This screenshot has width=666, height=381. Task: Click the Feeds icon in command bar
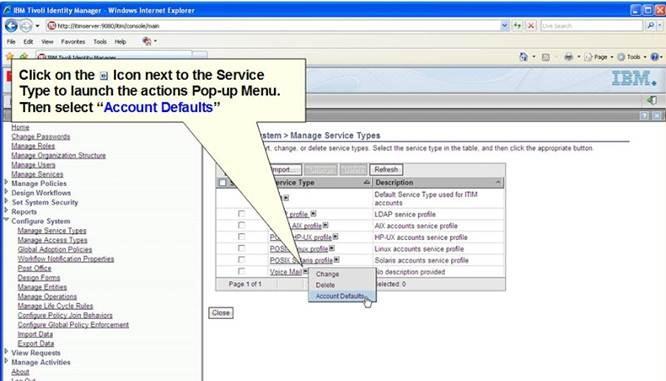[x=546, y=57]
